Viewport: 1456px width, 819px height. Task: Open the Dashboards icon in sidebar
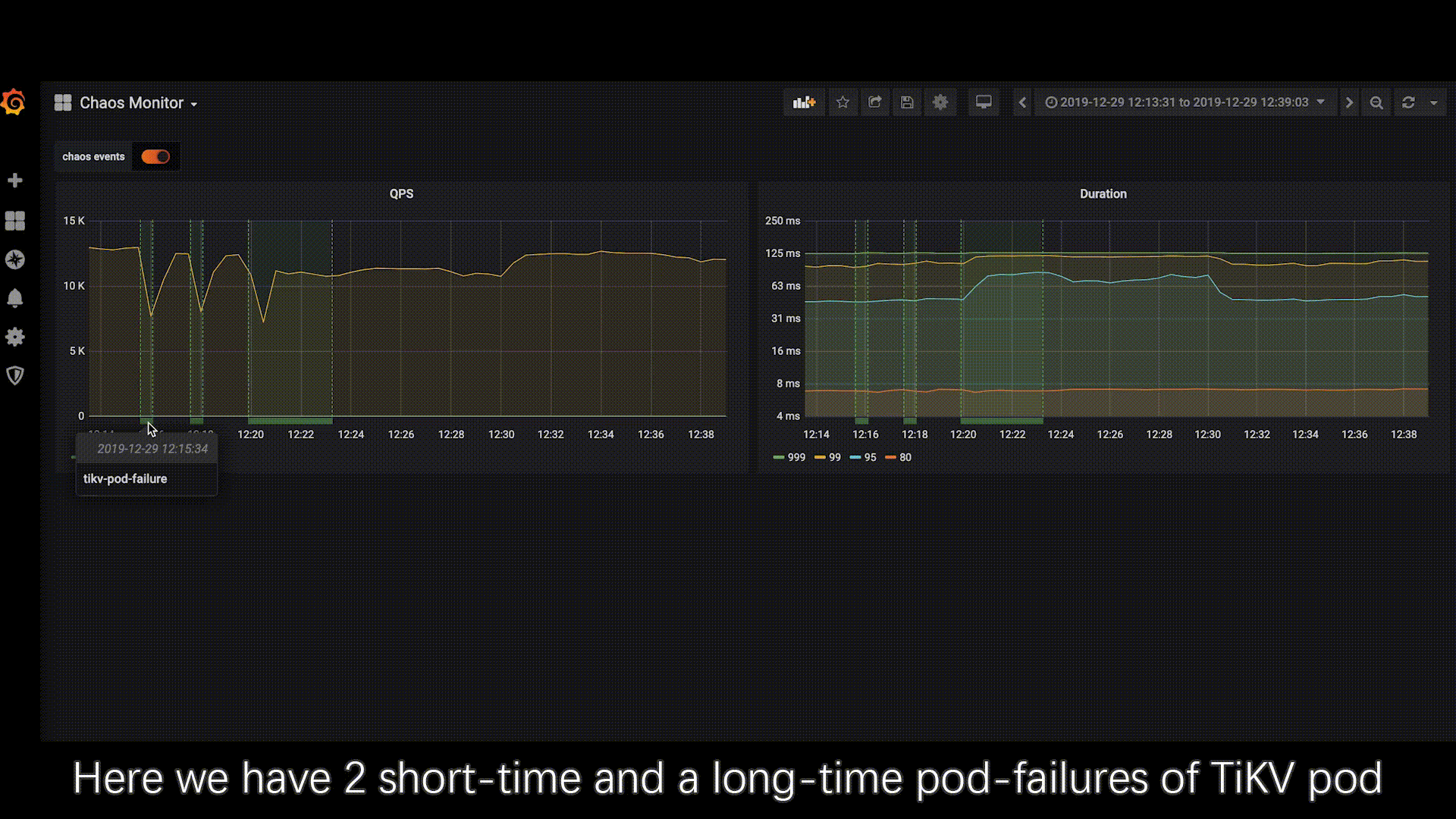tap(14, 221)
